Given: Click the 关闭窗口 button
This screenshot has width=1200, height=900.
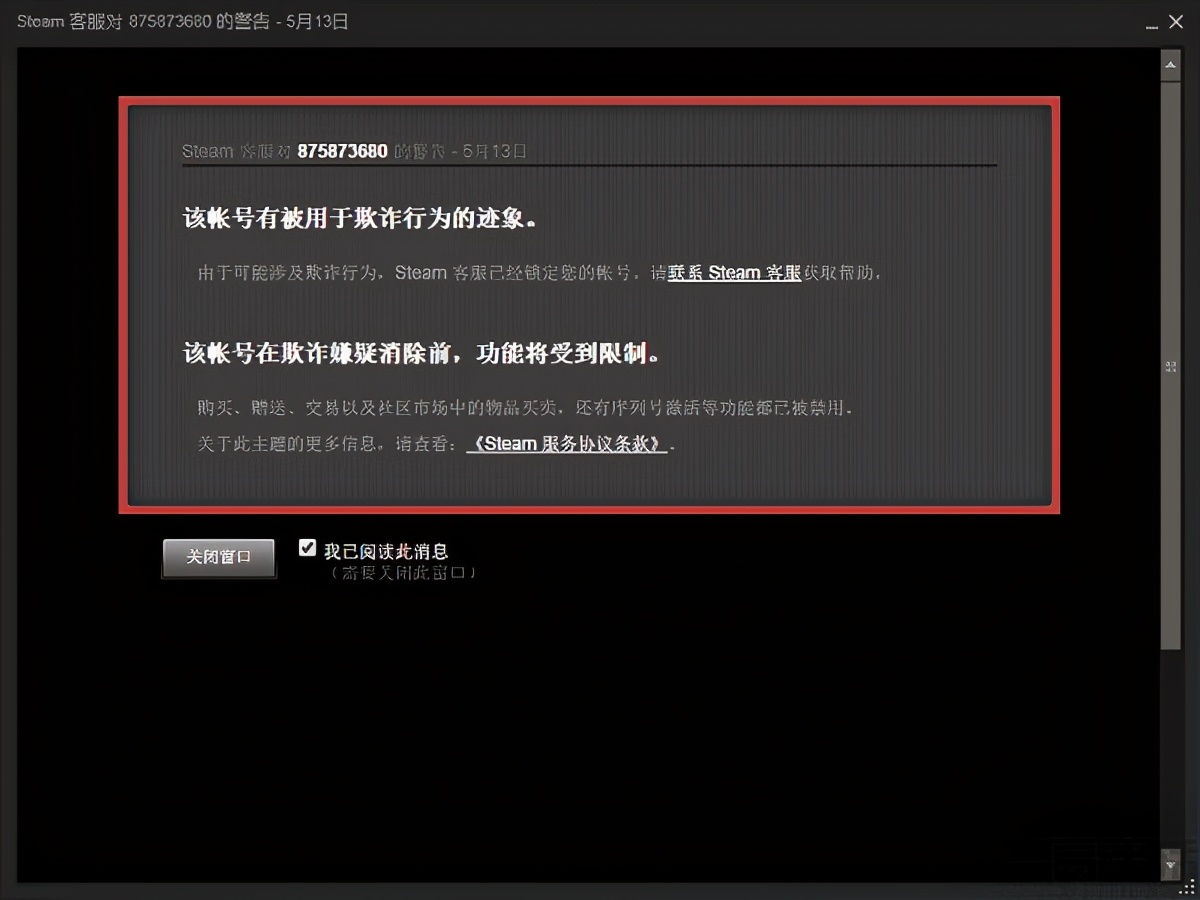Looking at the screenshot, I should tap(218, 558).
